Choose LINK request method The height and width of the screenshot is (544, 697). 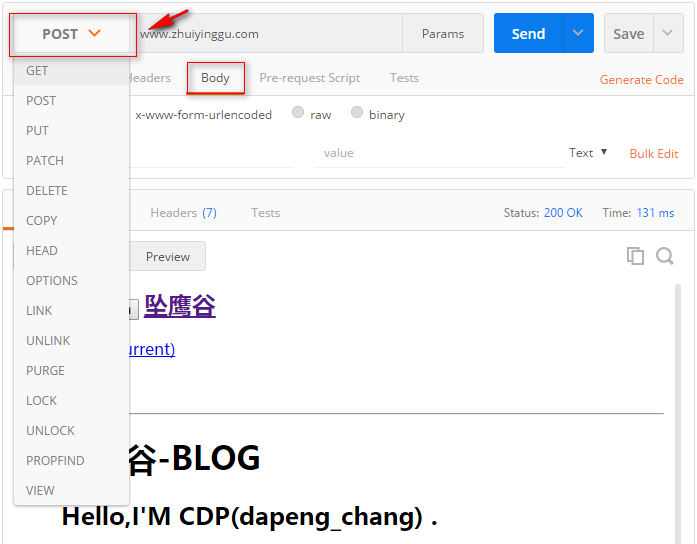point(71,311)
